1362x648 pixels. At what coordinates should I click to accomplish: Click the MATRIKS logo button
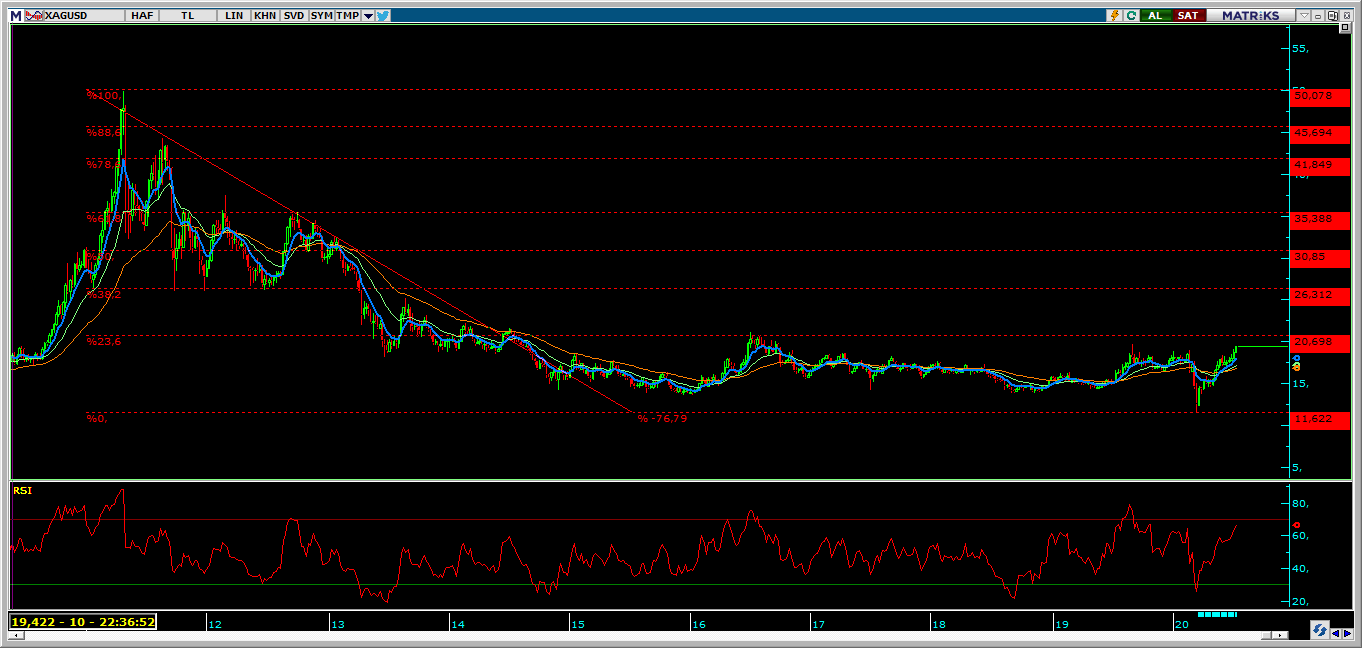1251,16
